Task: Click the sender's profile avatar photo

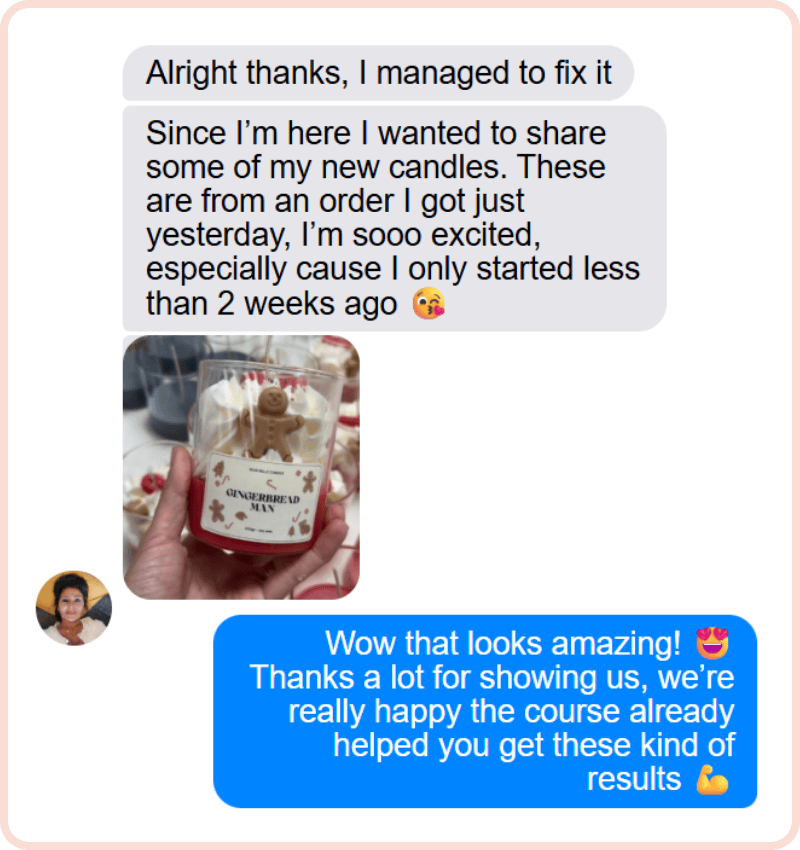Action: coord(74,608)
